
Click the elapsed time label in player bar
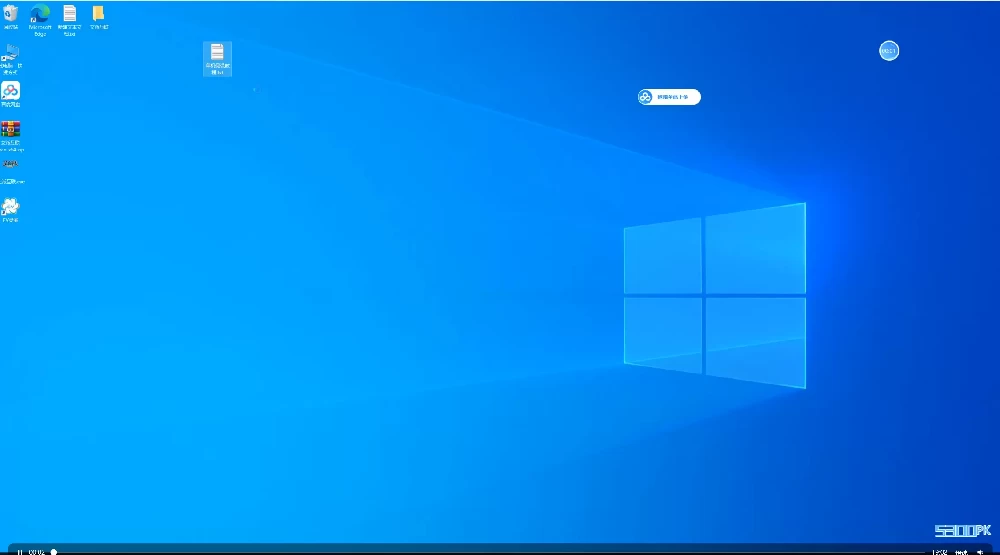pos(36,552)
